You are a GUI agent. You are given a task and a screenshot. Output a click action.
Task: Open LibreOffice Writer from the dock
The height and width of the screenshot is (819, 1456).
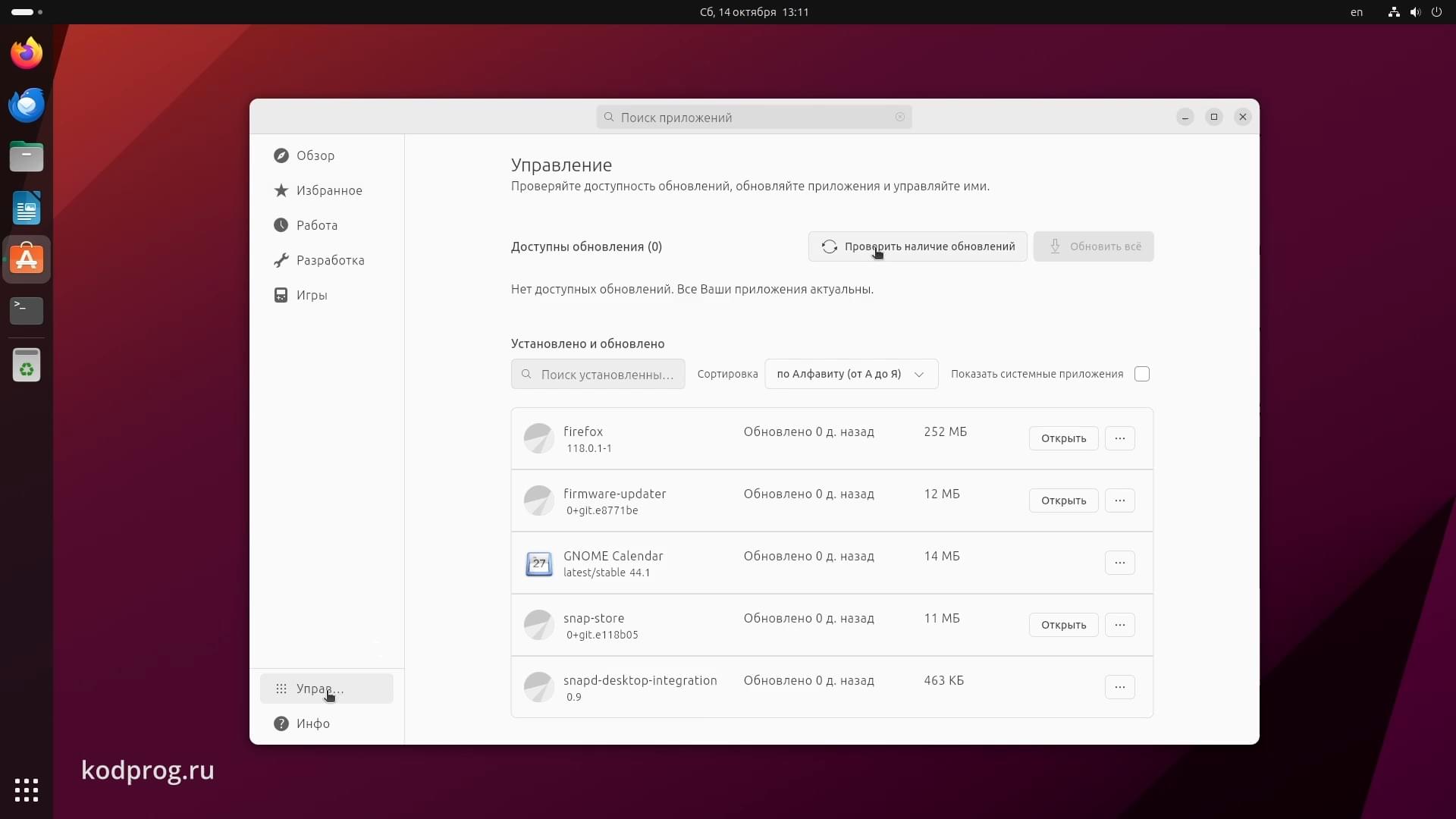[x=27, y=208]
